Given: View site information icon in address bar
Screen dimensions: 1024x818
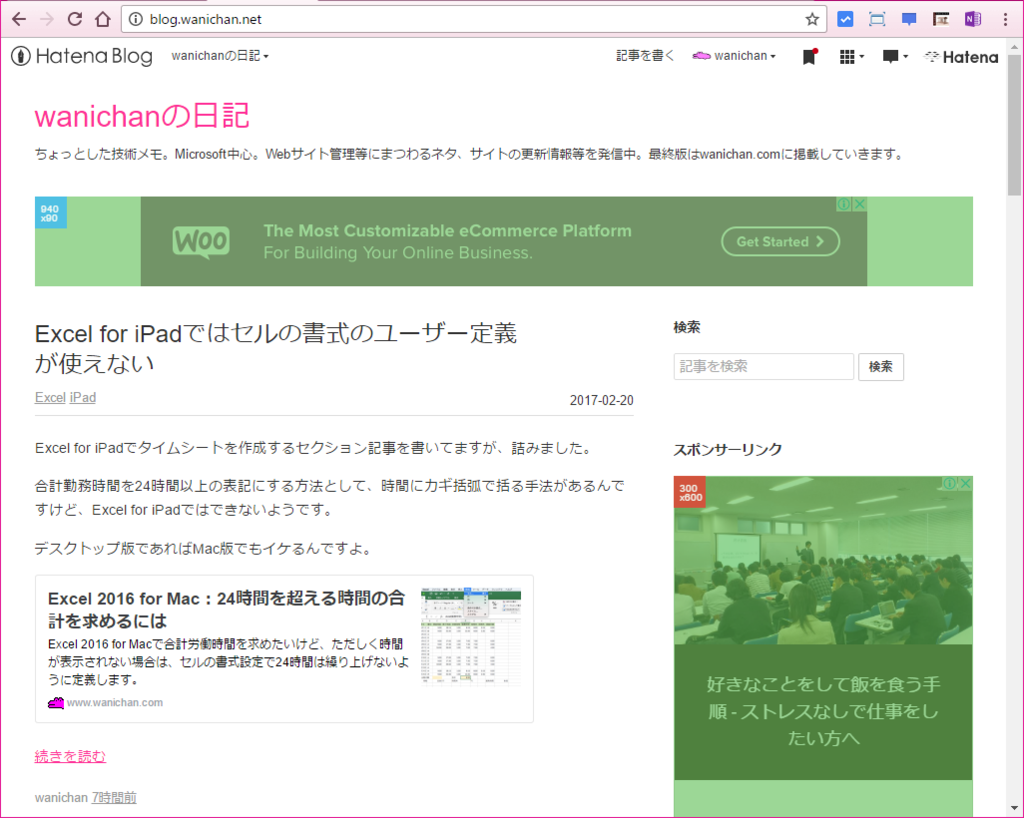Looking at the screenshot, I should (x=136, y=19).
